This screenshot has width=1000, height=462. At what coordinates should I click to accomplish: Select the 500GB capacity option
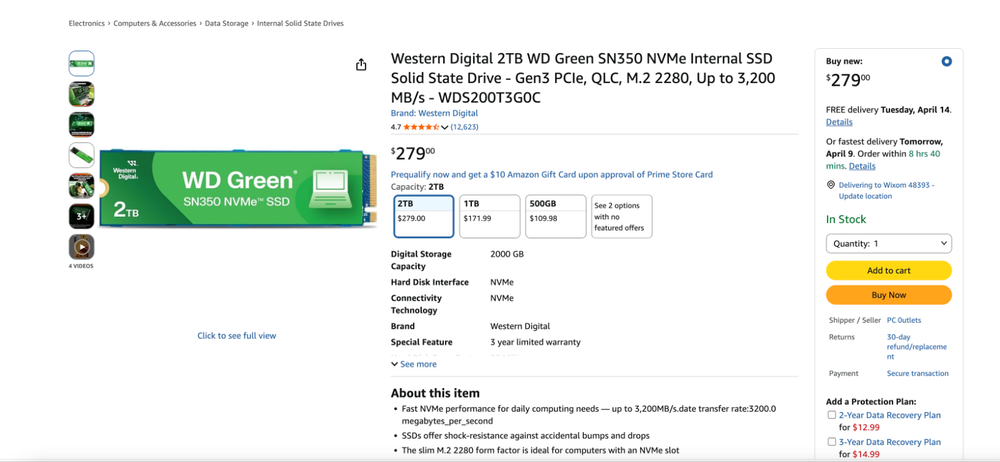[x=555, y=216]
